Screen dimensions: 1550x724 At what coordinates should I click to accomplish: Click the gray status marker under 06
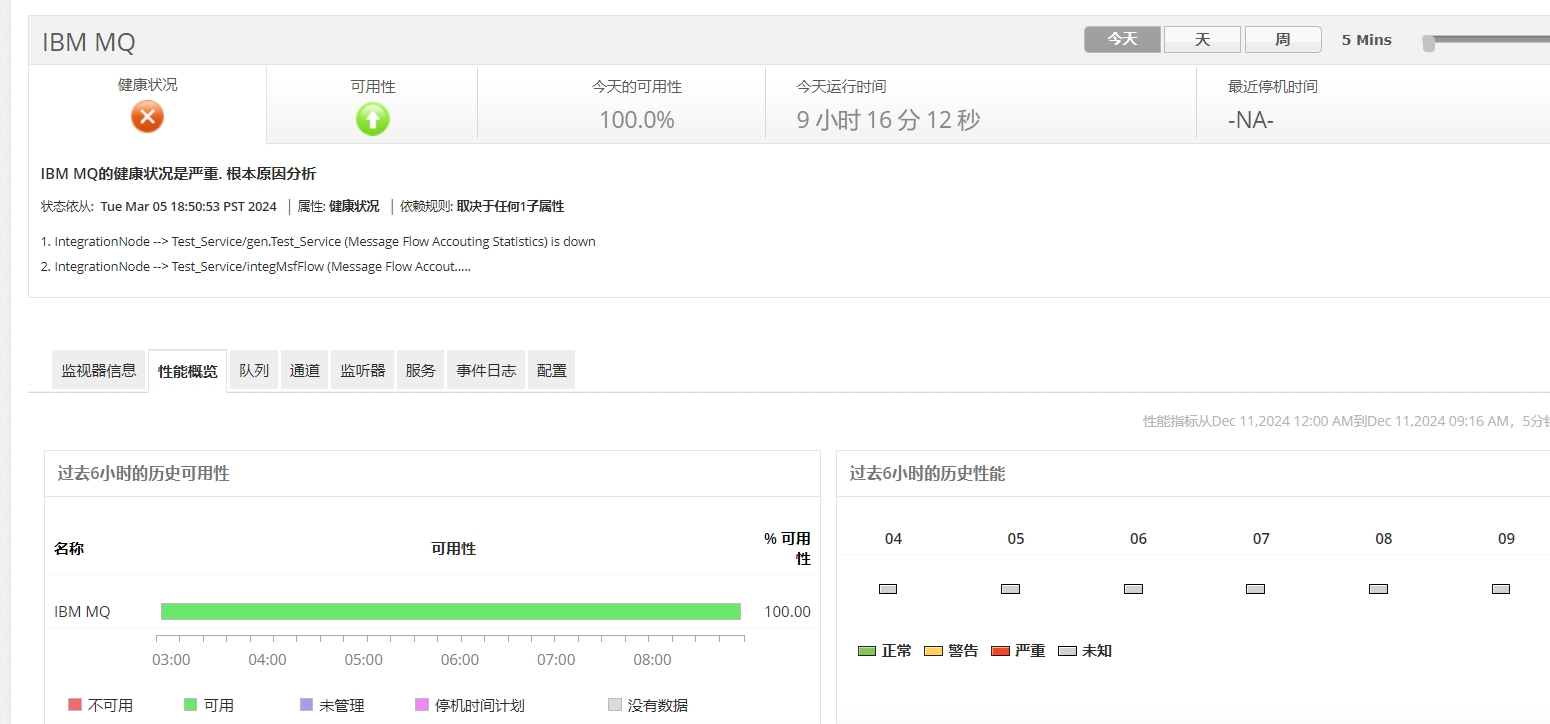1133,589
